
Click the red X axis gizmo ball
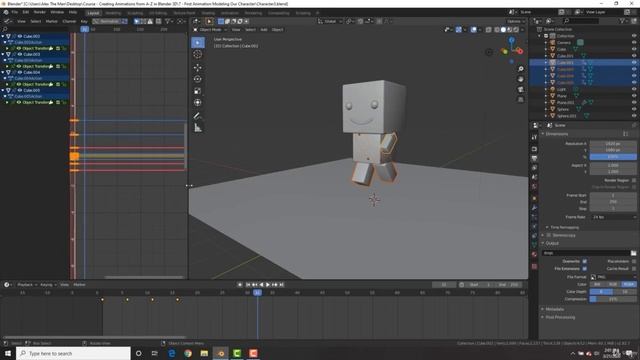coord(520,51)
